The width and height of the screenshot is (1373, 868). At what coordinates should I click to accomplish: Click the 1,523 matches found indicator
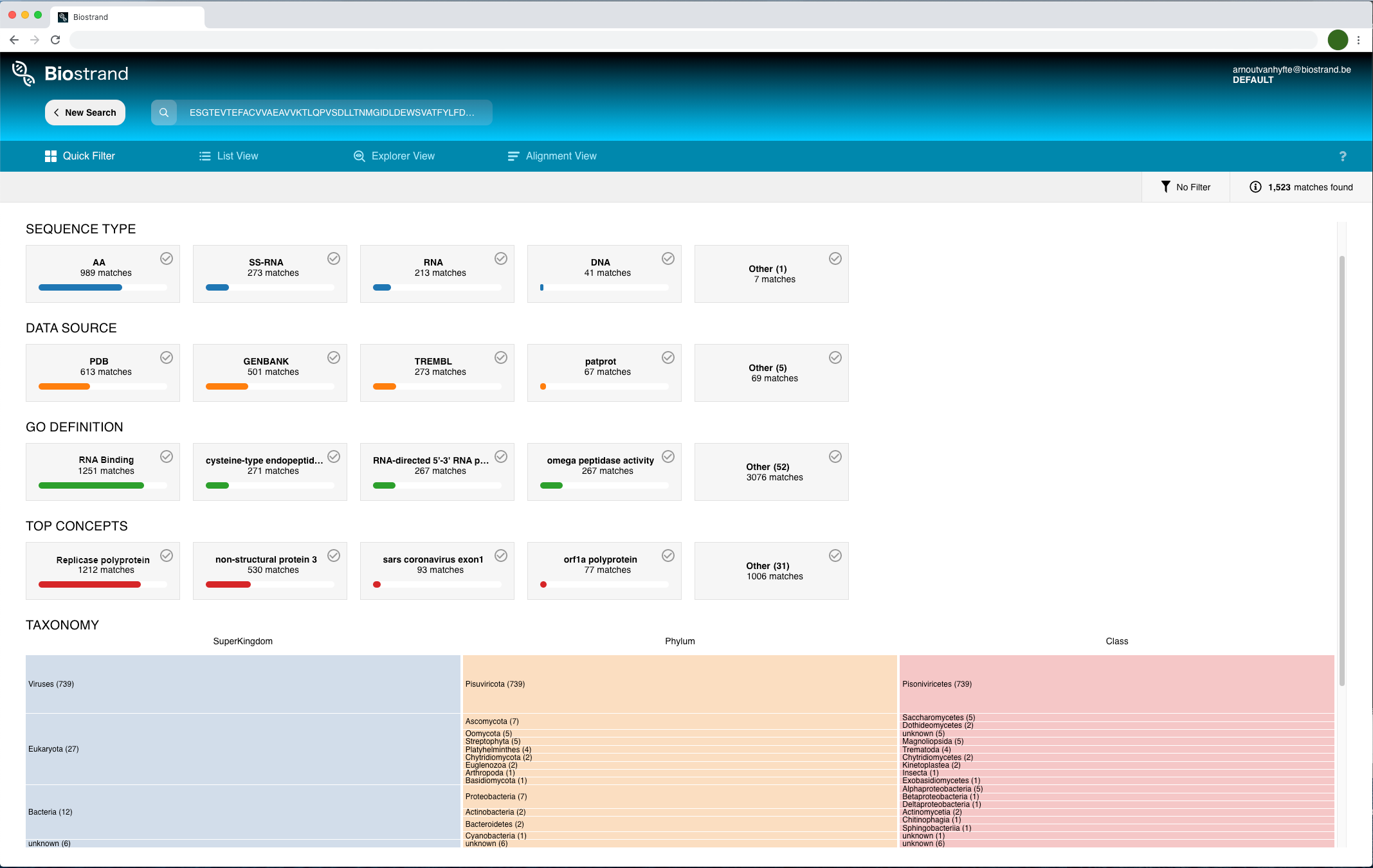(1301, 187)
